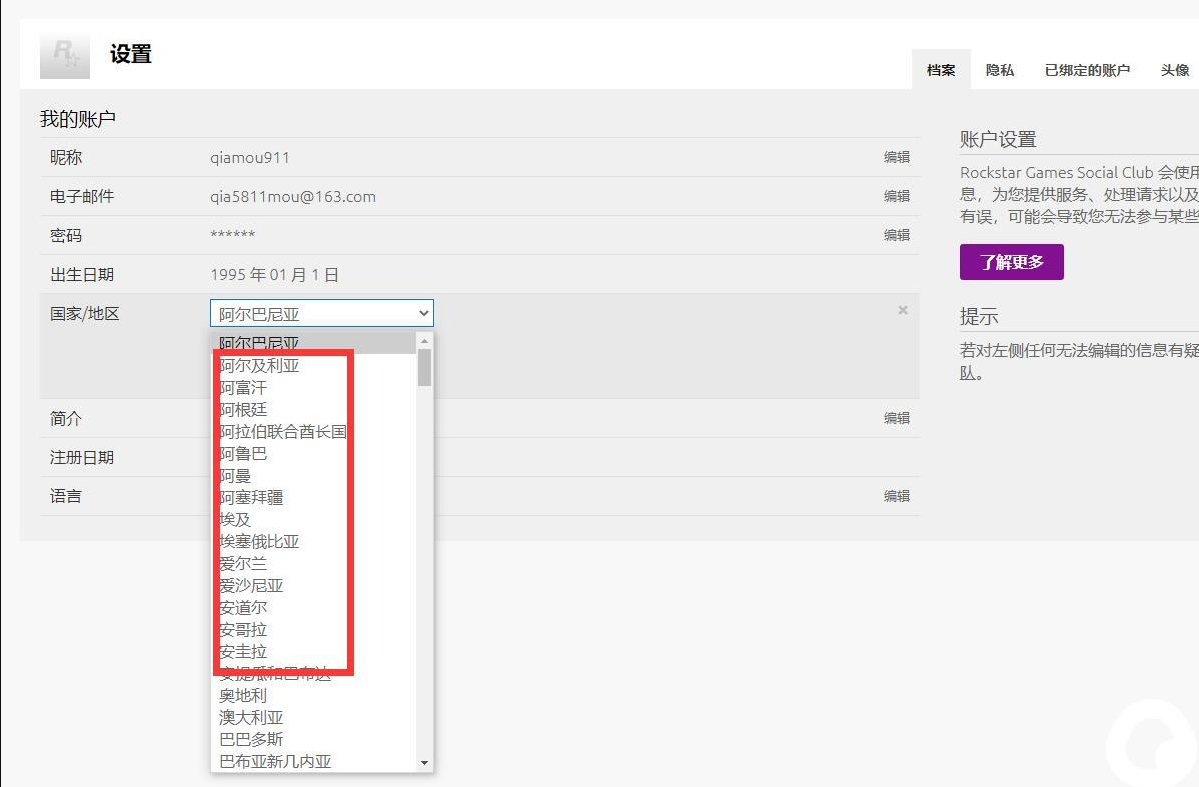Screen dimensions: 1199x787
Task: Select 爱沙尼亚 in the country list
Action: 314,585
